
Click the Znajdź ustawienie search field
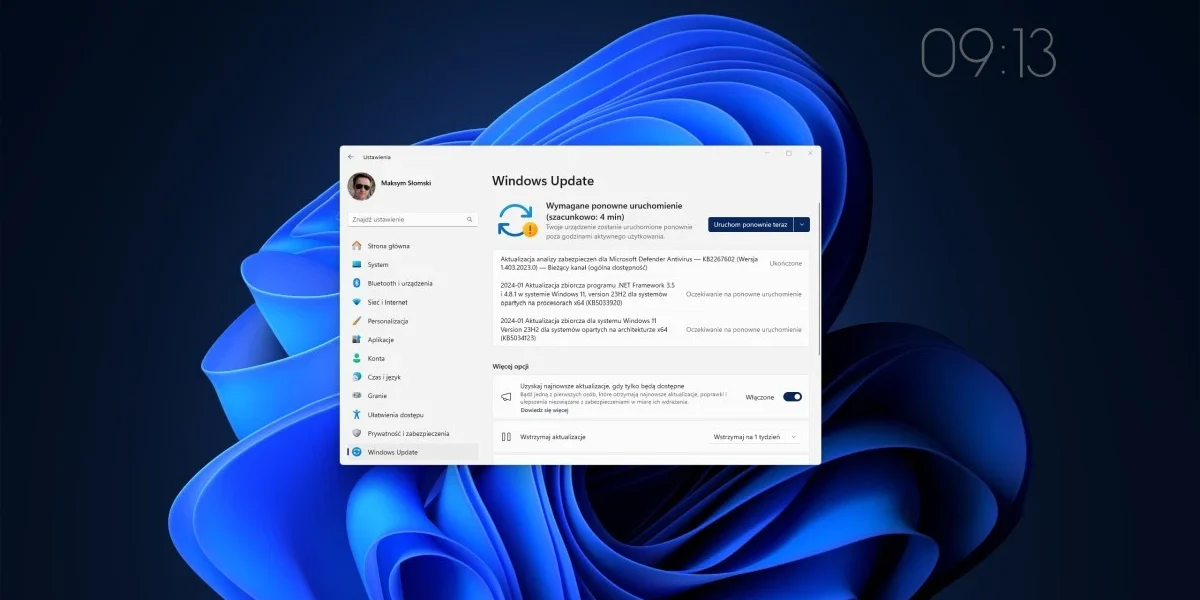point(410,218)
